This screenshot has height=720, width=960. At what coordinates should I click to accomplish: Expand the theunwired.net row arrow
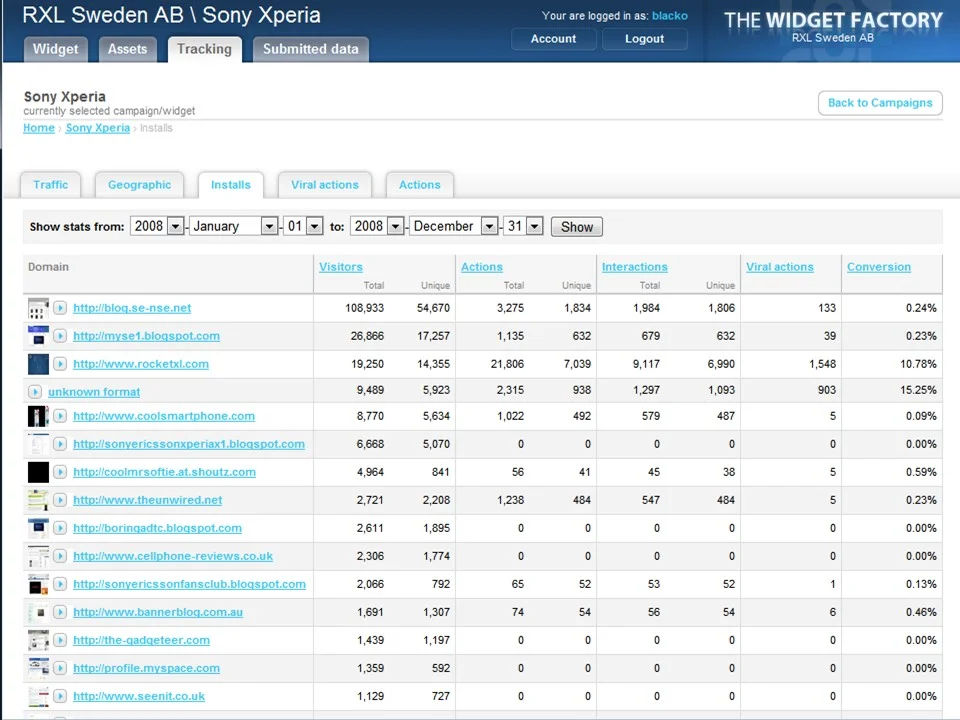59,500
